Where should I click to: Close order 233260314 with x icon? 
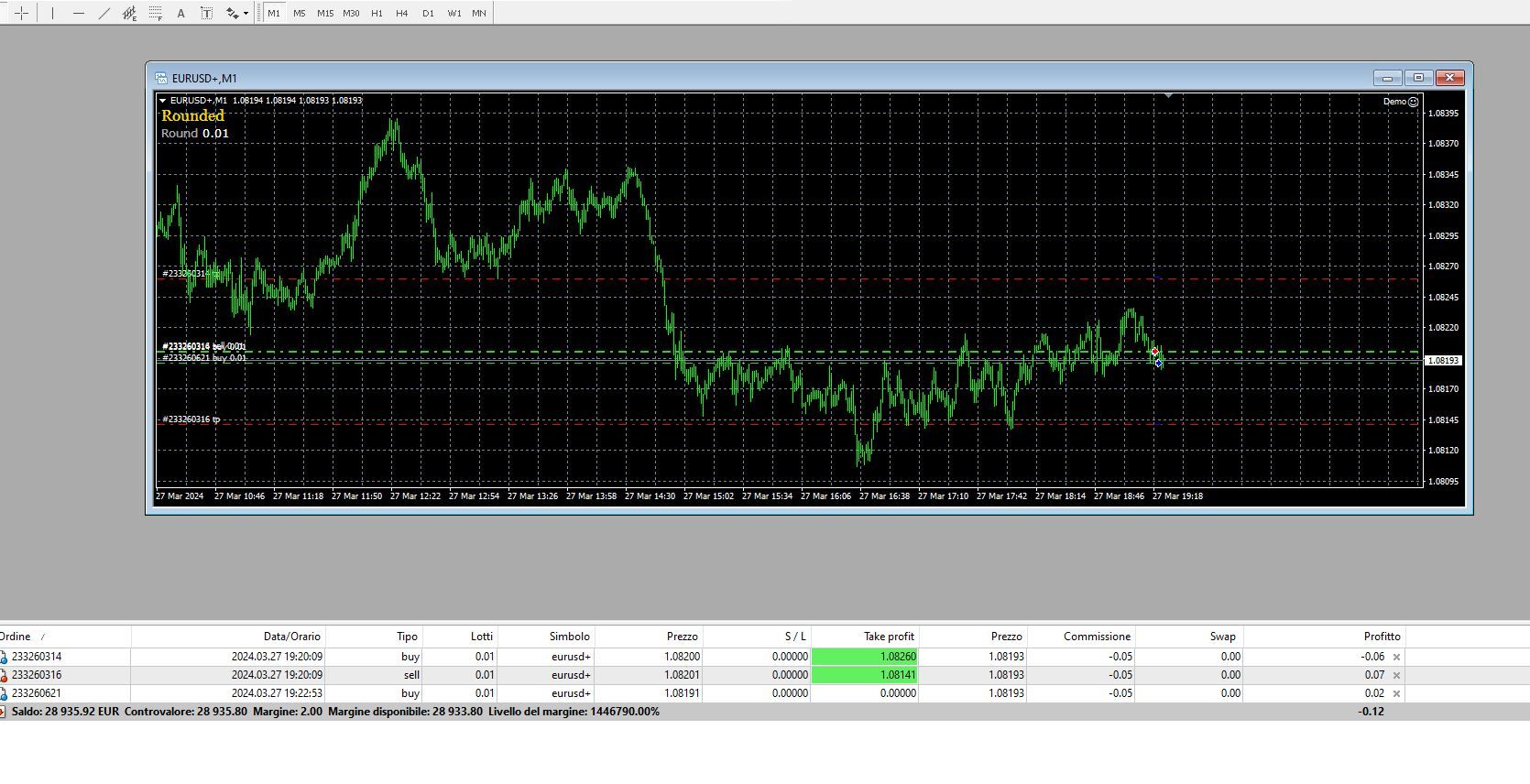pos(1396,657)
